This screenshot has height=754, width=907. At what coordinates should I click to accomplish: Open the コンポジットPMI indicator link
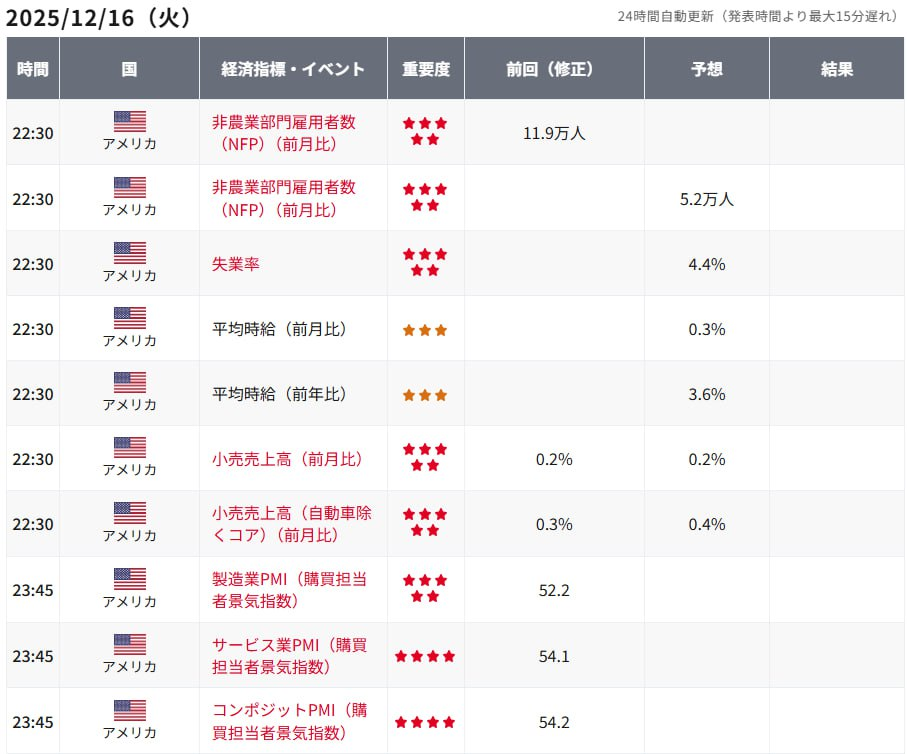pos(290,721)
